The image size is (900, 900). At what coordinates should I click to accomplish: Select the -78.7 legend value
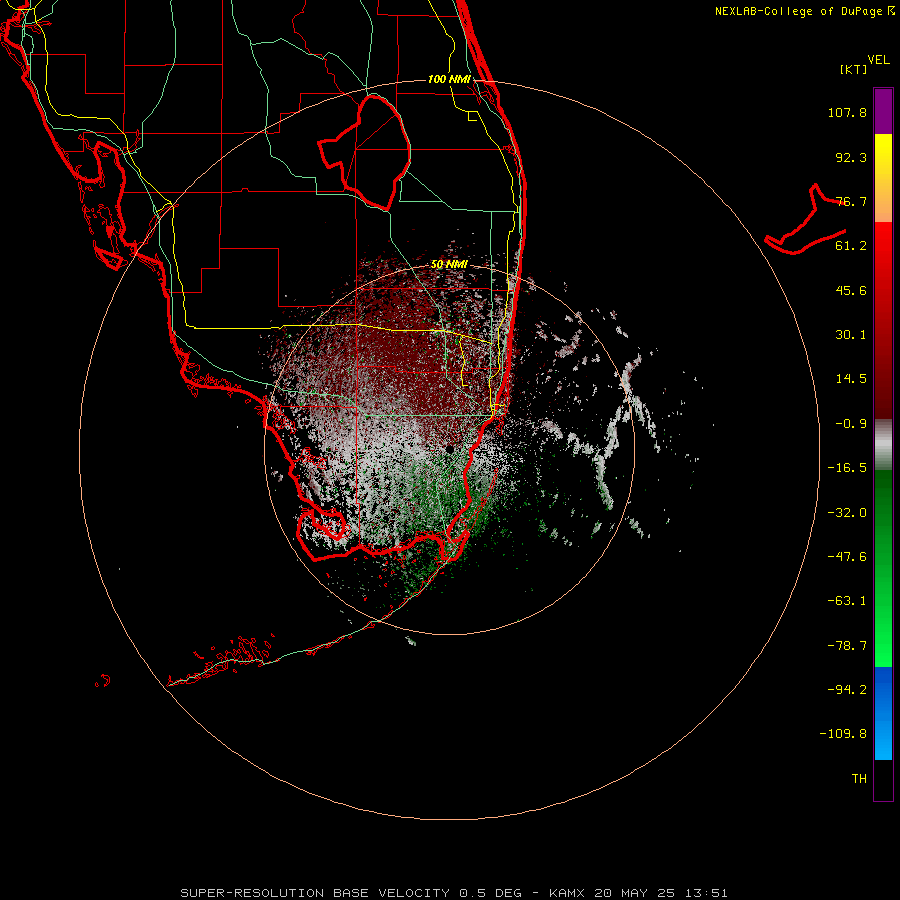tap(847, 646)
